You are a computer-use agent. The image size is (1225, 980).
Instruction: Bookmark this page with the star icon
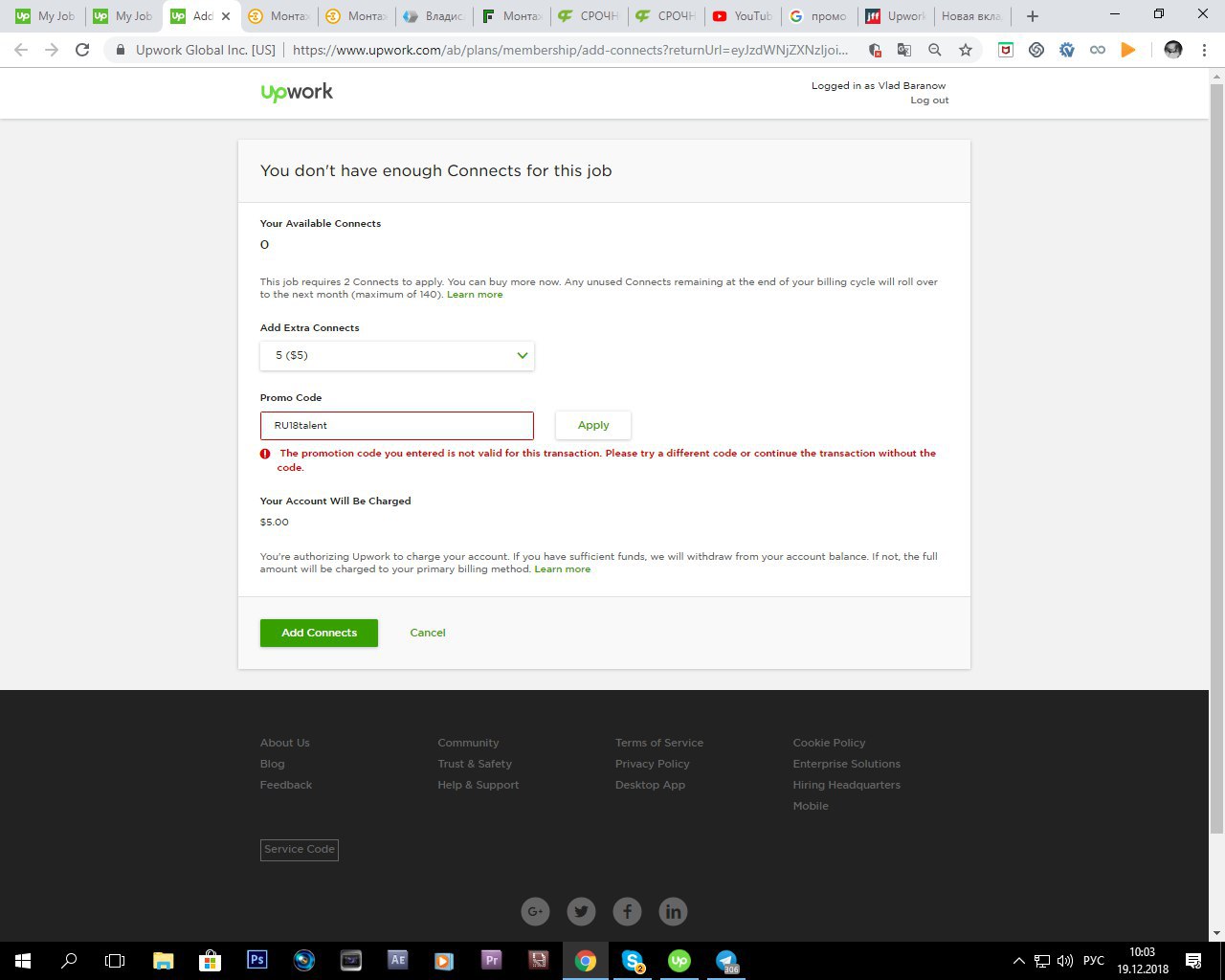coord(966,50)
